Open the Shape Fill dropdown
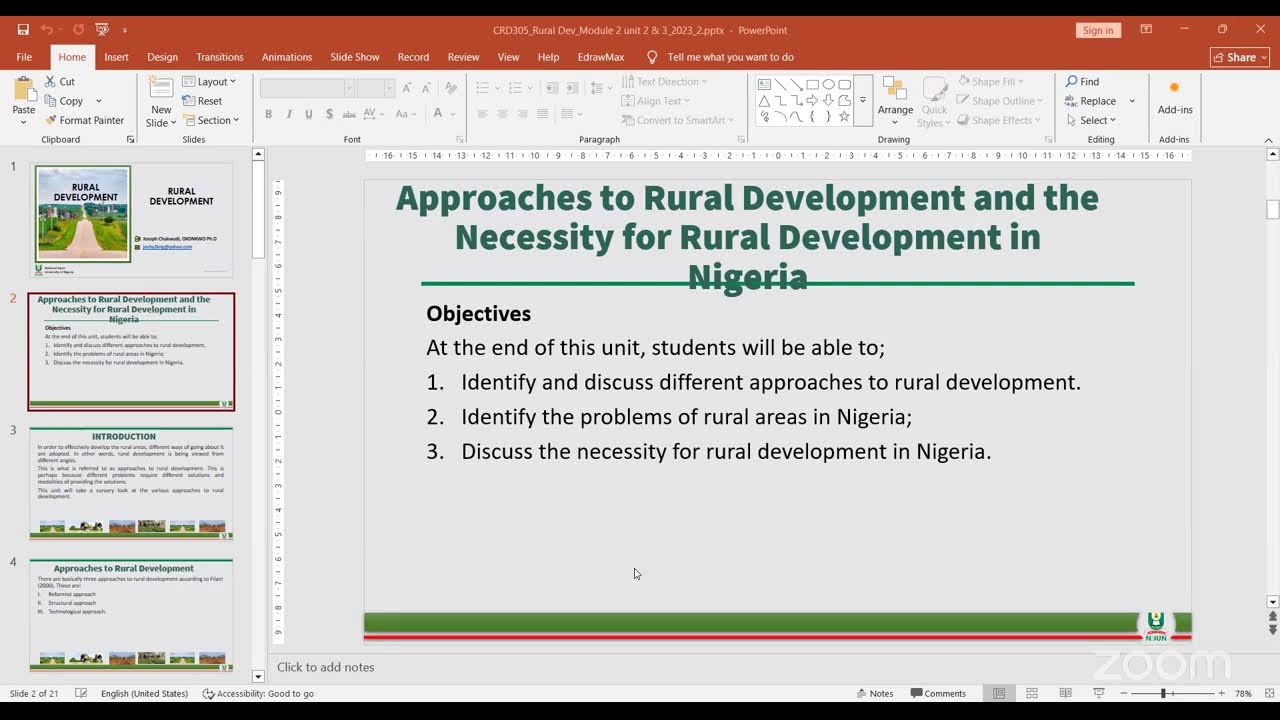 [x=990, y=81]
